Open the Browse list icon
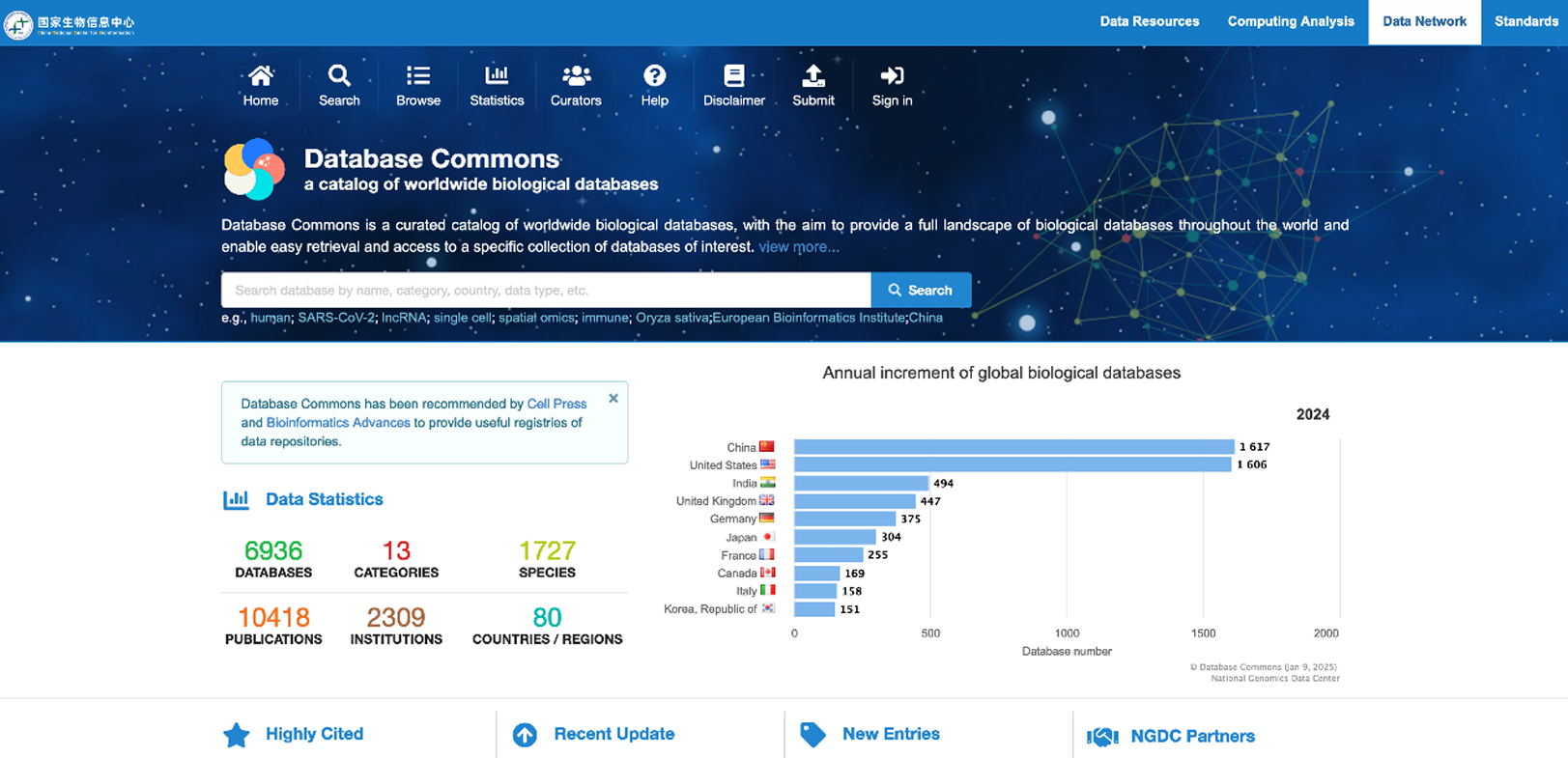The height and width of the screenshot is (758, 1568). click(418, 75)
